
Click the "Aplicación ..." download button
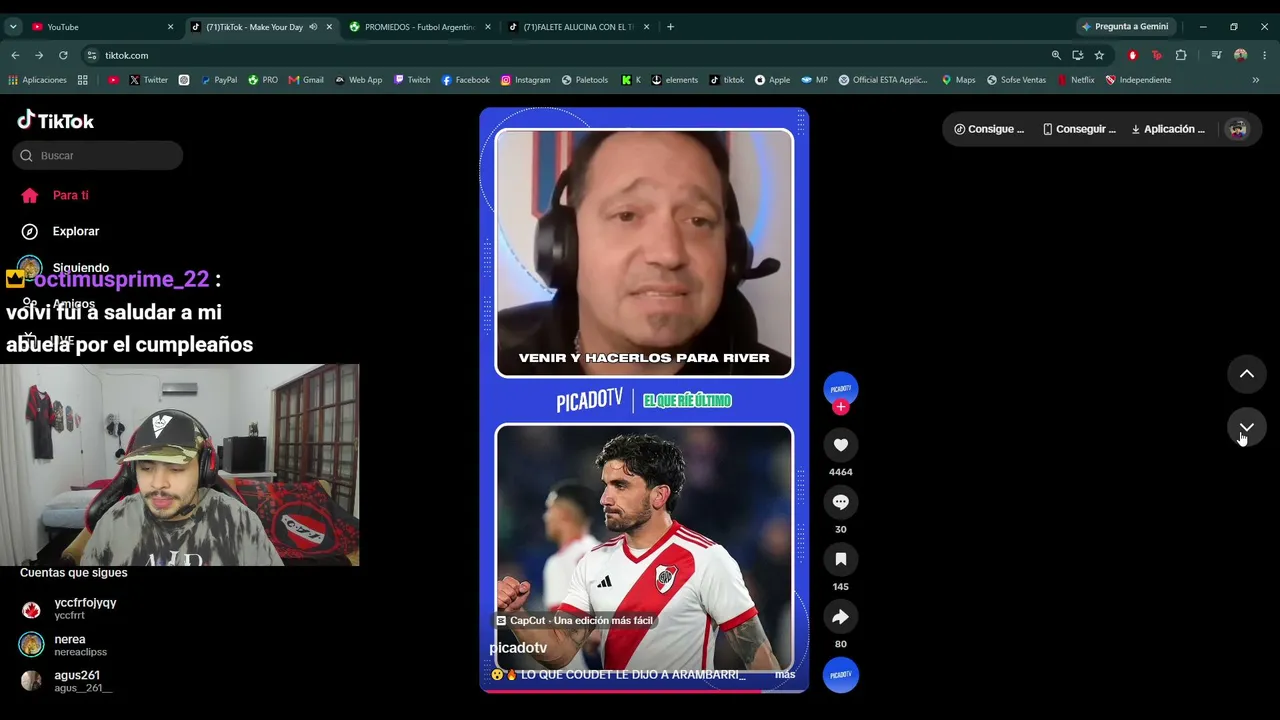coord(1168,129)
